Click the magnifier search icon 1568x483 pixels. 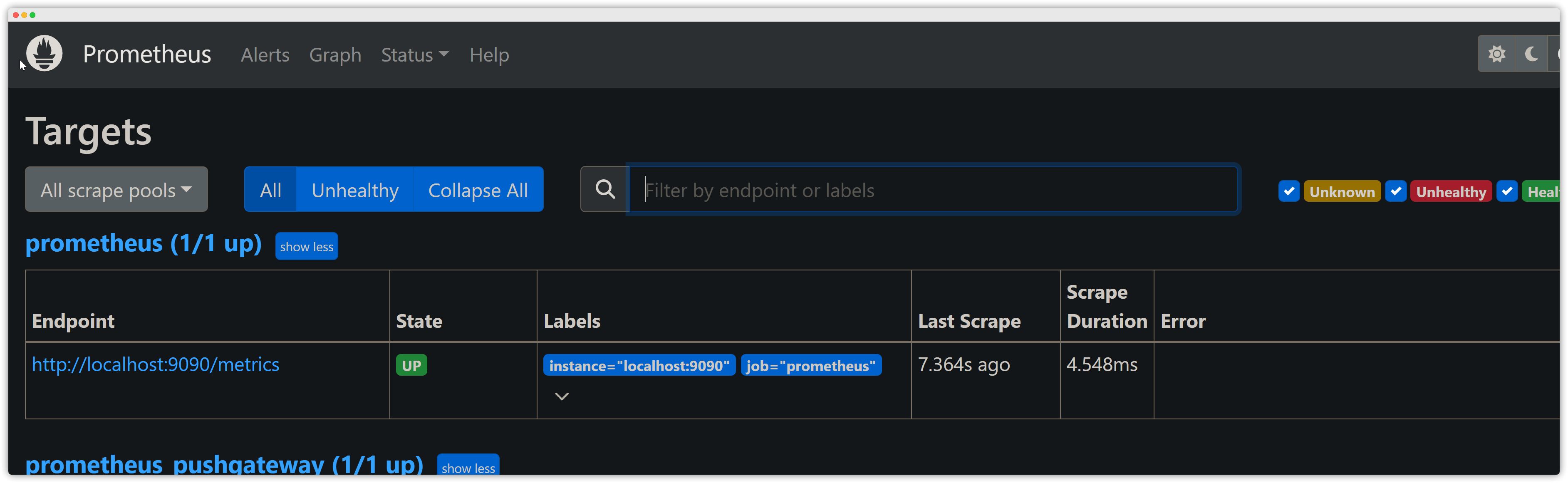click(x=604, y=189)
